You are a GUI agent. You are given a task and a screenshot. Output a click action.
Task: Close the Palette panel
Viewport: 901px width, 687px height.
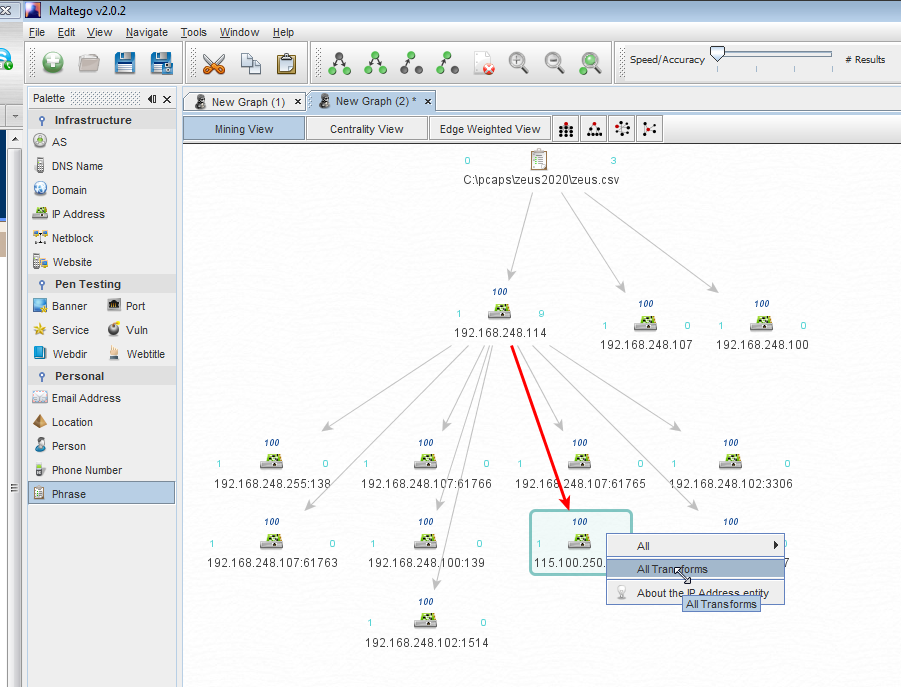pos(167,99)
